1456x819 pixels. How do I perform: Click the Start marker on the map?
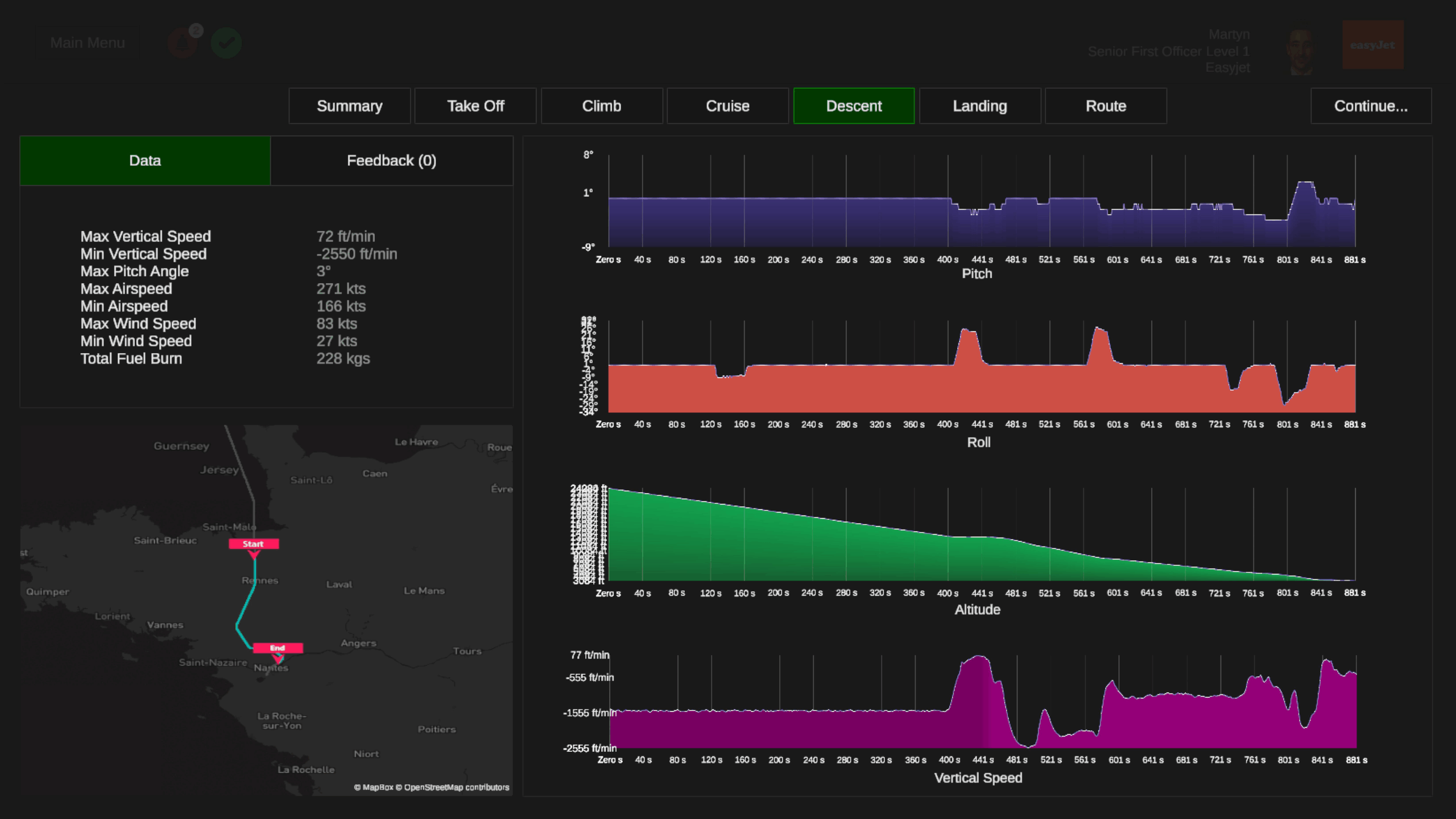(x=254, y=544)
